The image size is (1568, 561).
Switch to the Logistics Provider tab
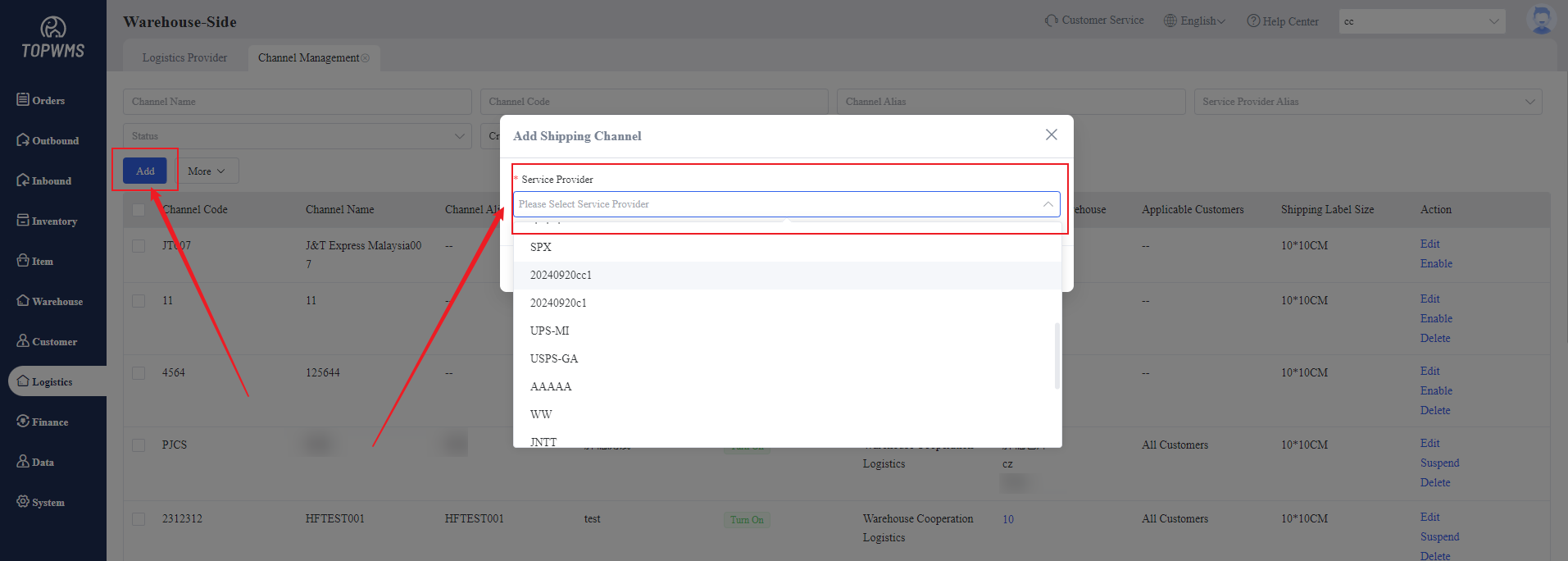184,58
